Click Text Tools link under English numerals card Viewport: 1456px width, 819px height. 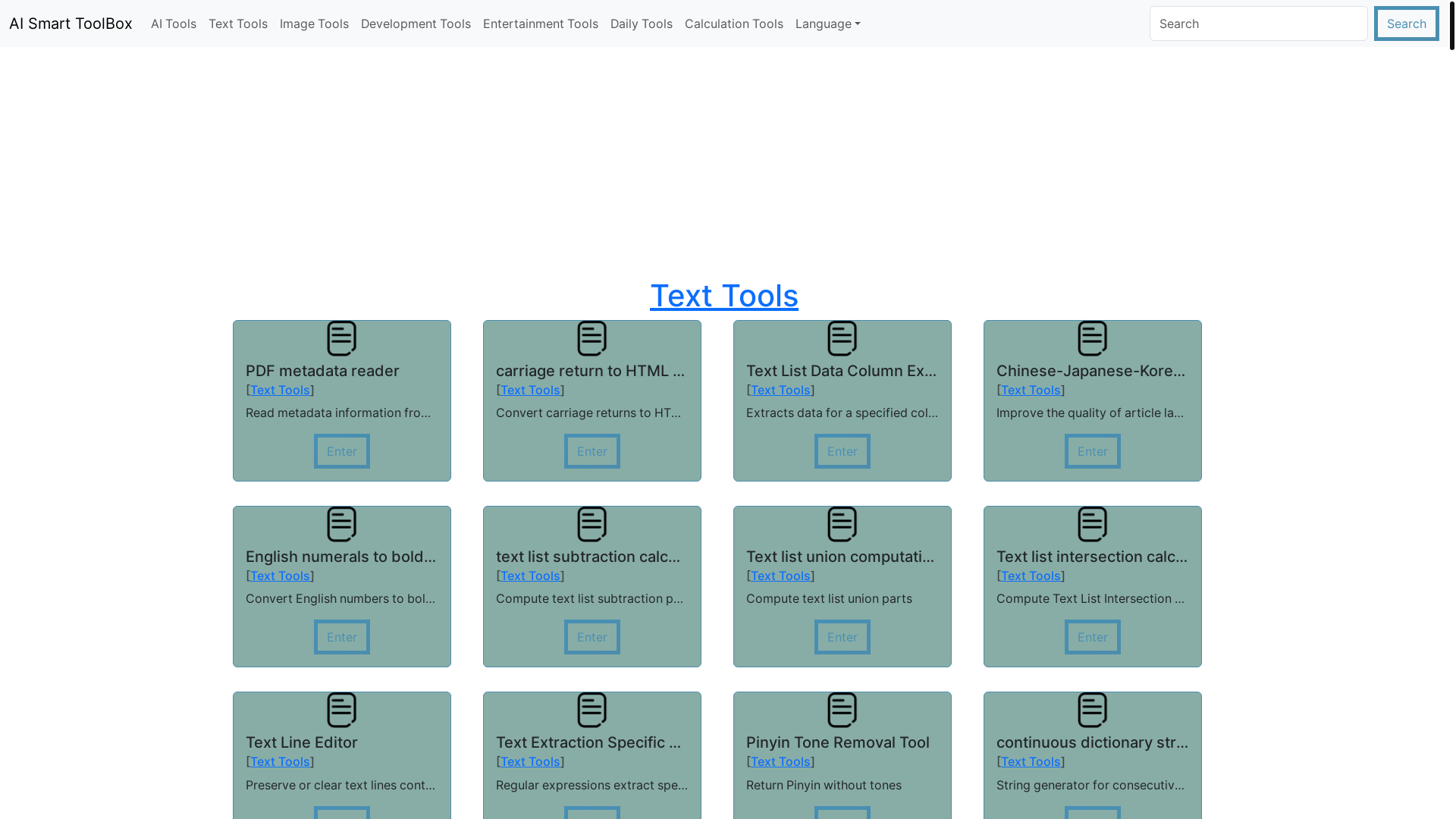coord(280,576)
